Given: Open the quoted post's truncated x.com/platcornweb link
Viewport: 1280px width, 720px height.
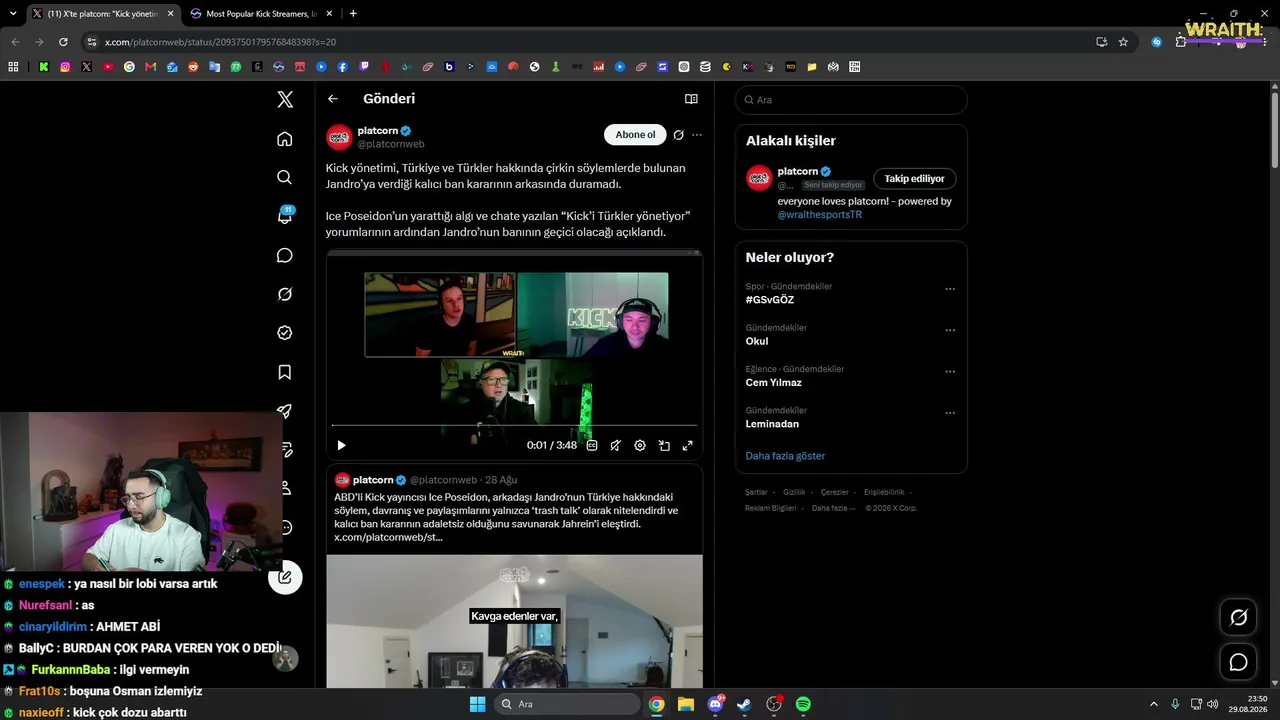Looking at the screenshot, I should [x=388, y=537].
